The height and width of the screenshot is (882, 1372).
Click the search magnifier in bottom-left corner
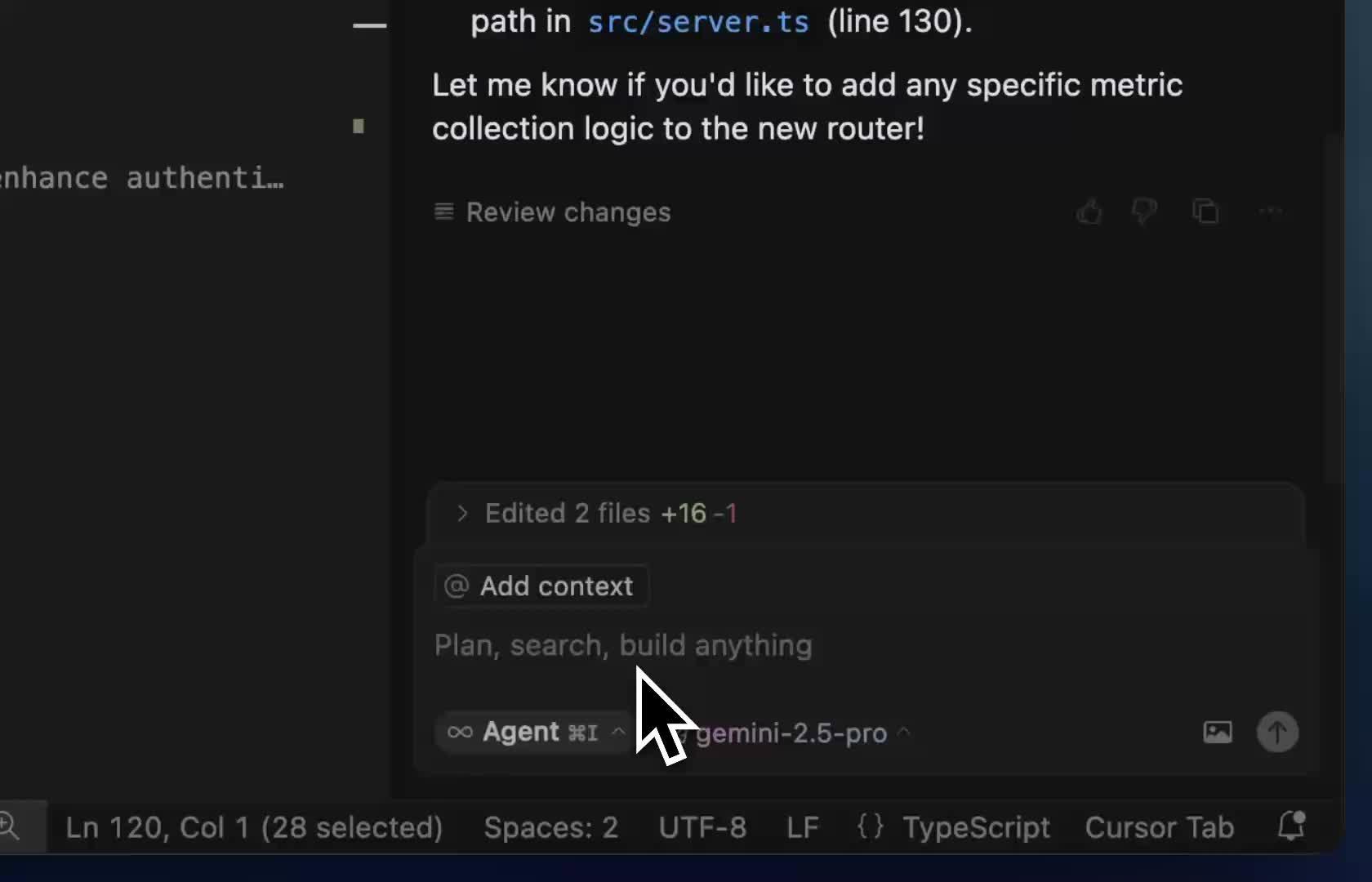tap(10, 826)
